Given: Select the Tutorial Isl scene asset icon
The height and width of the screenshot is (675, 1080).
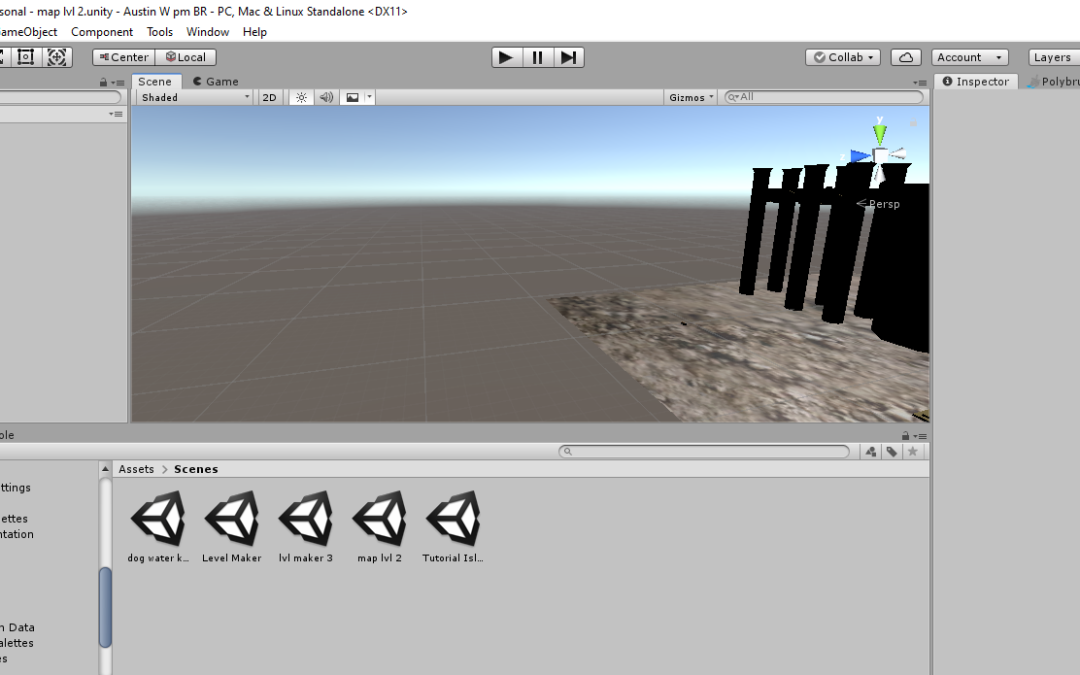Looking at the screenshot, I should click(x=453, y=519).
